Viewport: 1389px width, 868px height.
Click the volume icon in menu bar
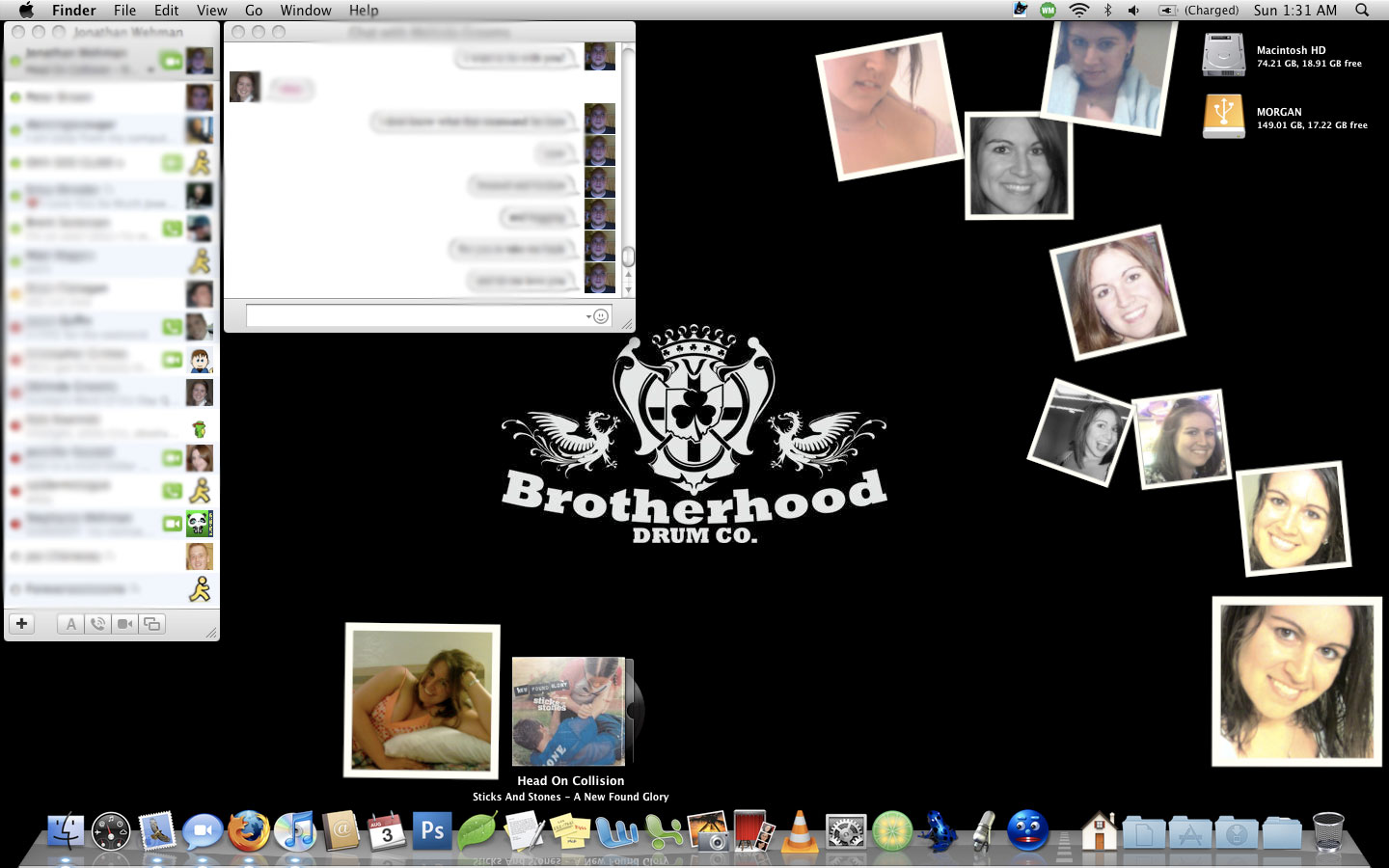(1133, 10)
